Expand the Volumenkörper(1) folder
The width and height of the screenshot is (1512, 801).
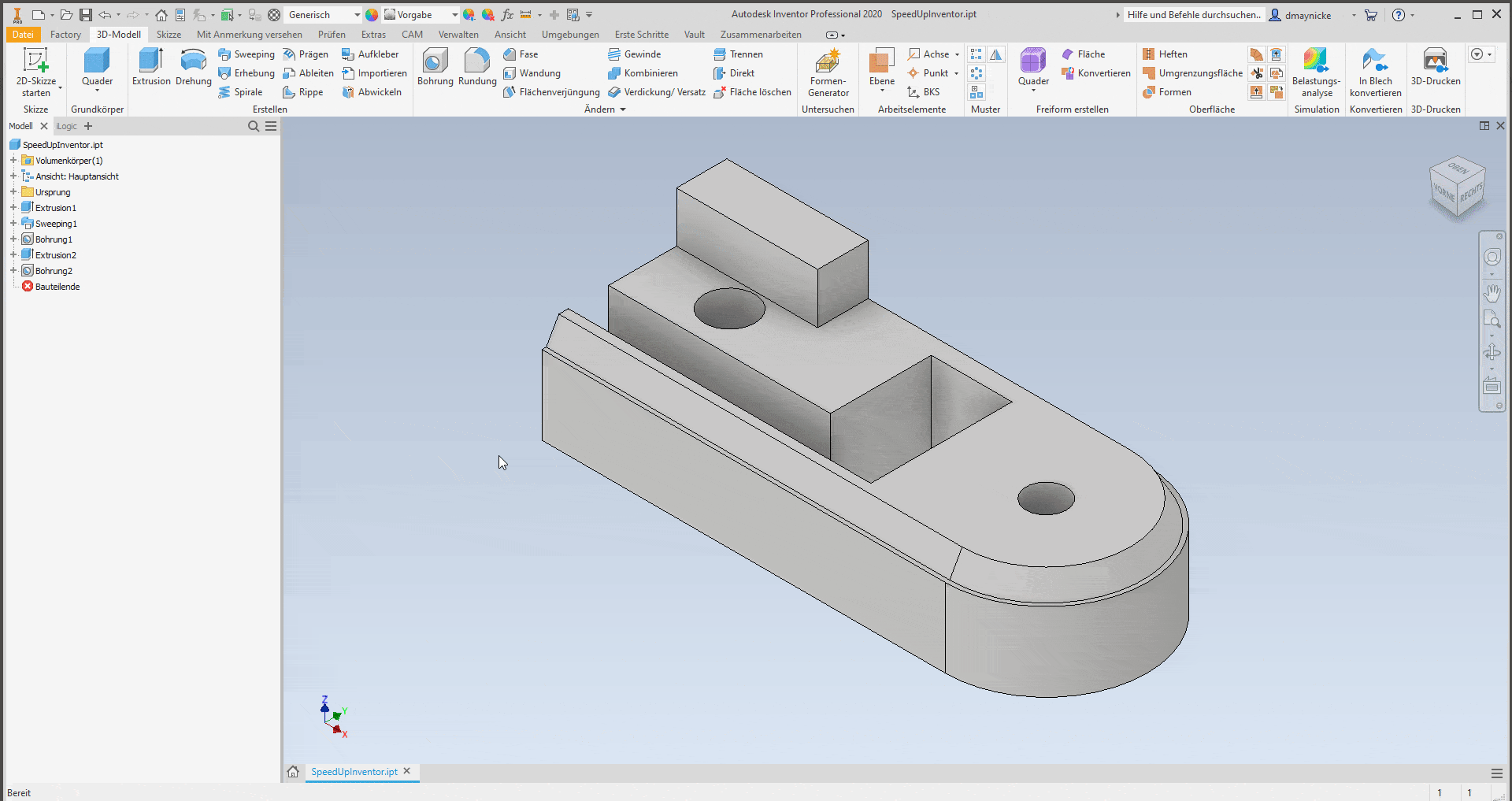pos(13,161)
